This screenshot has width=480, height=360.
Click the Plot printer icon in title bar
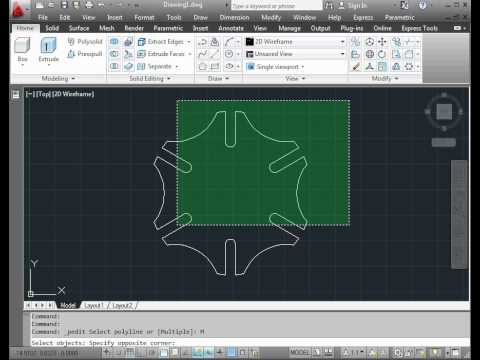tap(89, 5)
